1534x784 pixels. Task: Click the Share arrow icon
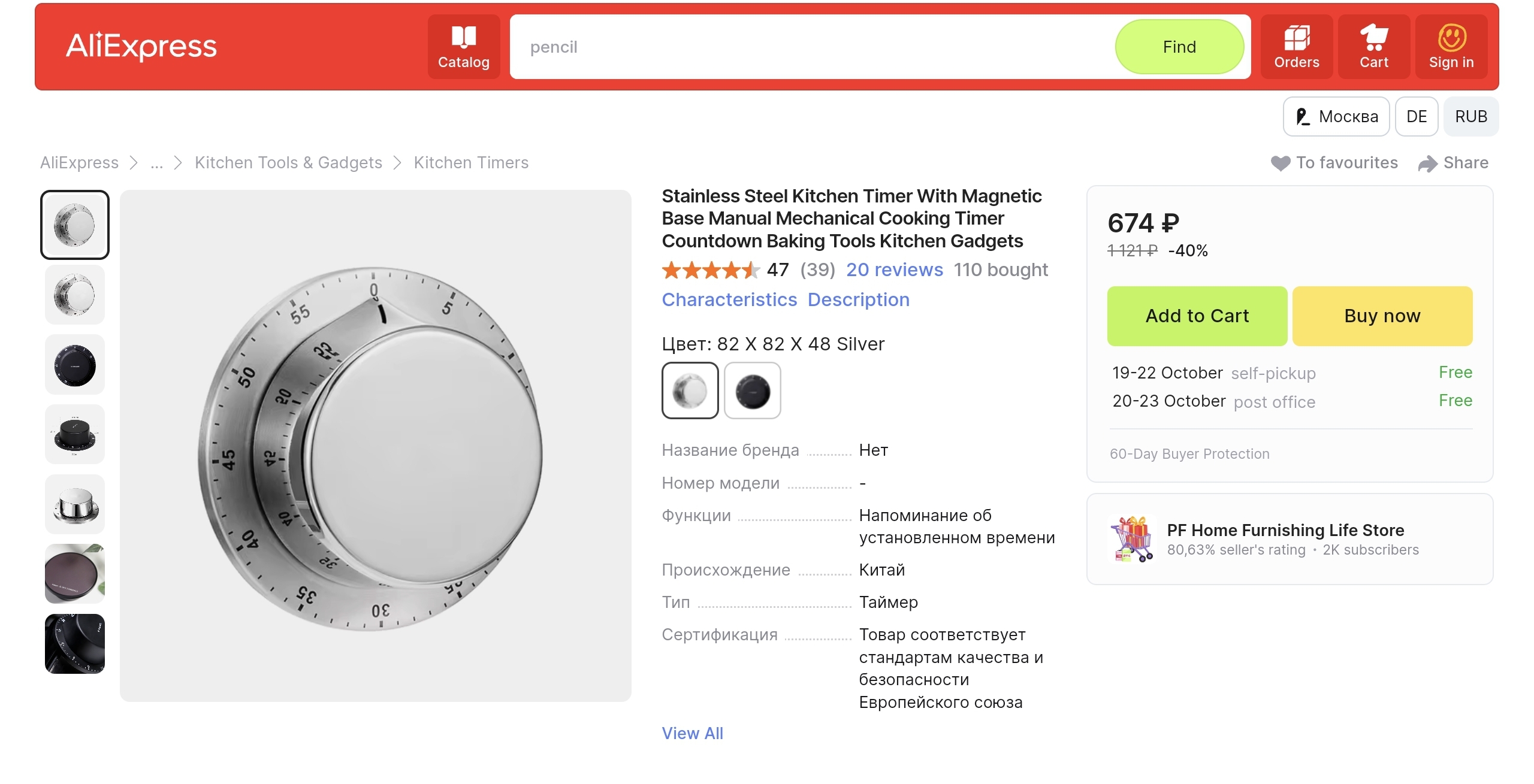point(1428,164)
